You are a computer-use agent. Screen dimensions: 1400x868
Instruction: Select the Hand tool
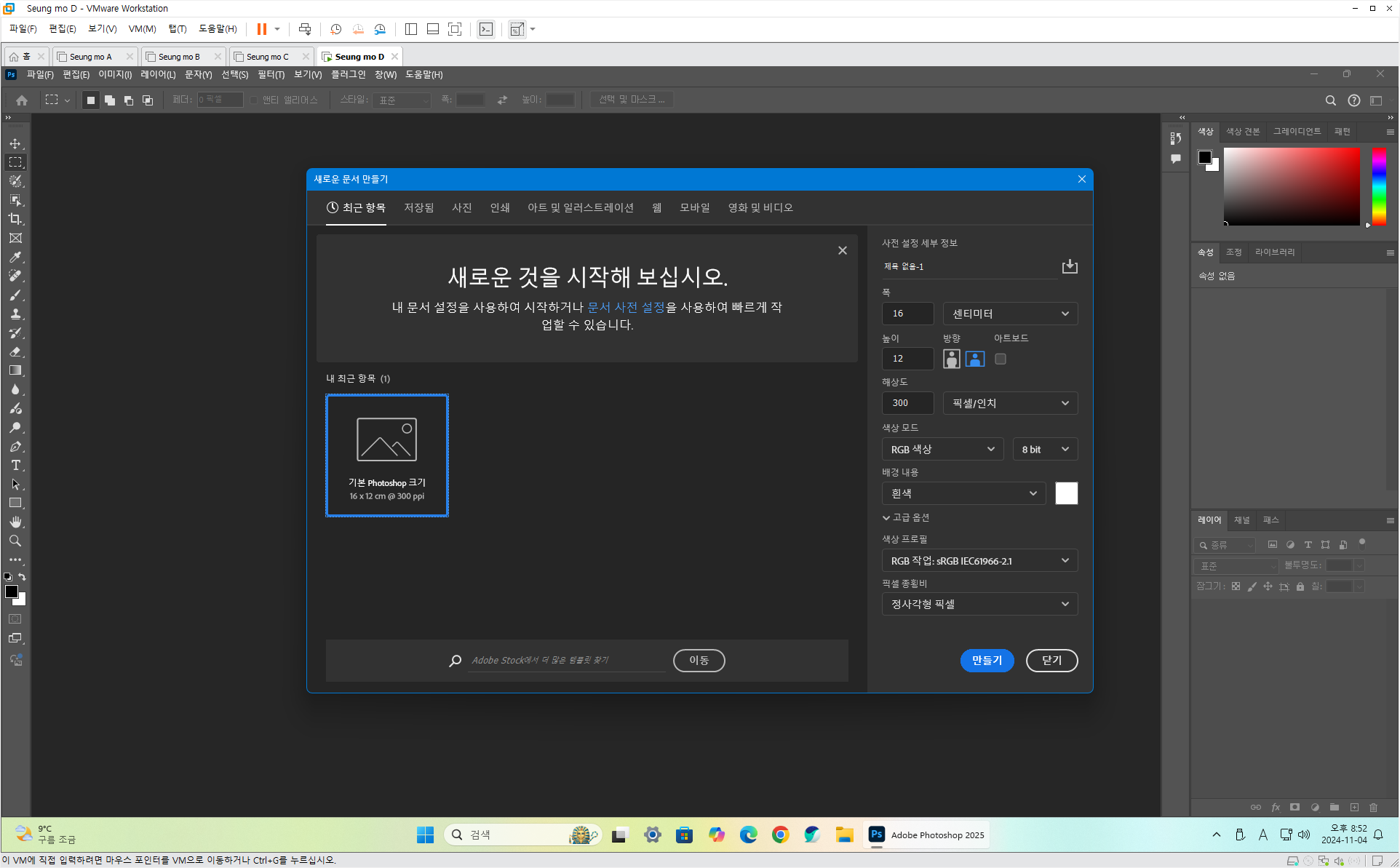coord(15,522)
